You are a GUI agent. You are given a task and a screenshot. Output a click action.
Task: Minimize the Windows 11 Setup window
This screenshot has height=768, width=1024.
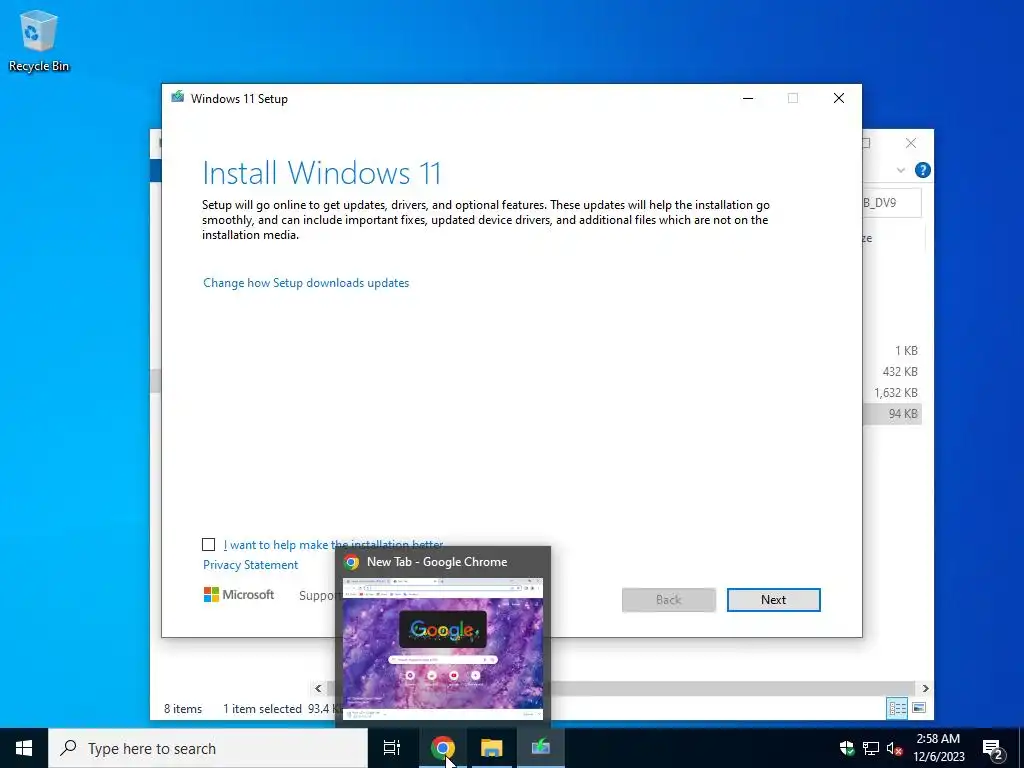click(x=748, y=99)
